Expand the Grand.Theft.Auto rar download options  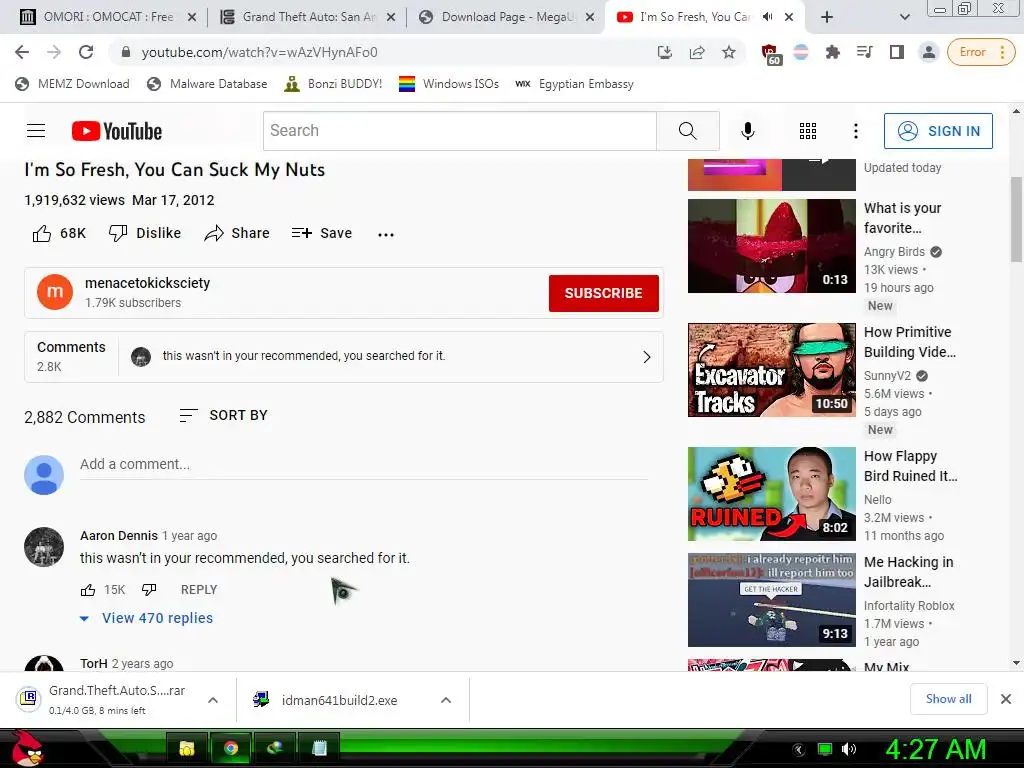click(x=213, y=700)
